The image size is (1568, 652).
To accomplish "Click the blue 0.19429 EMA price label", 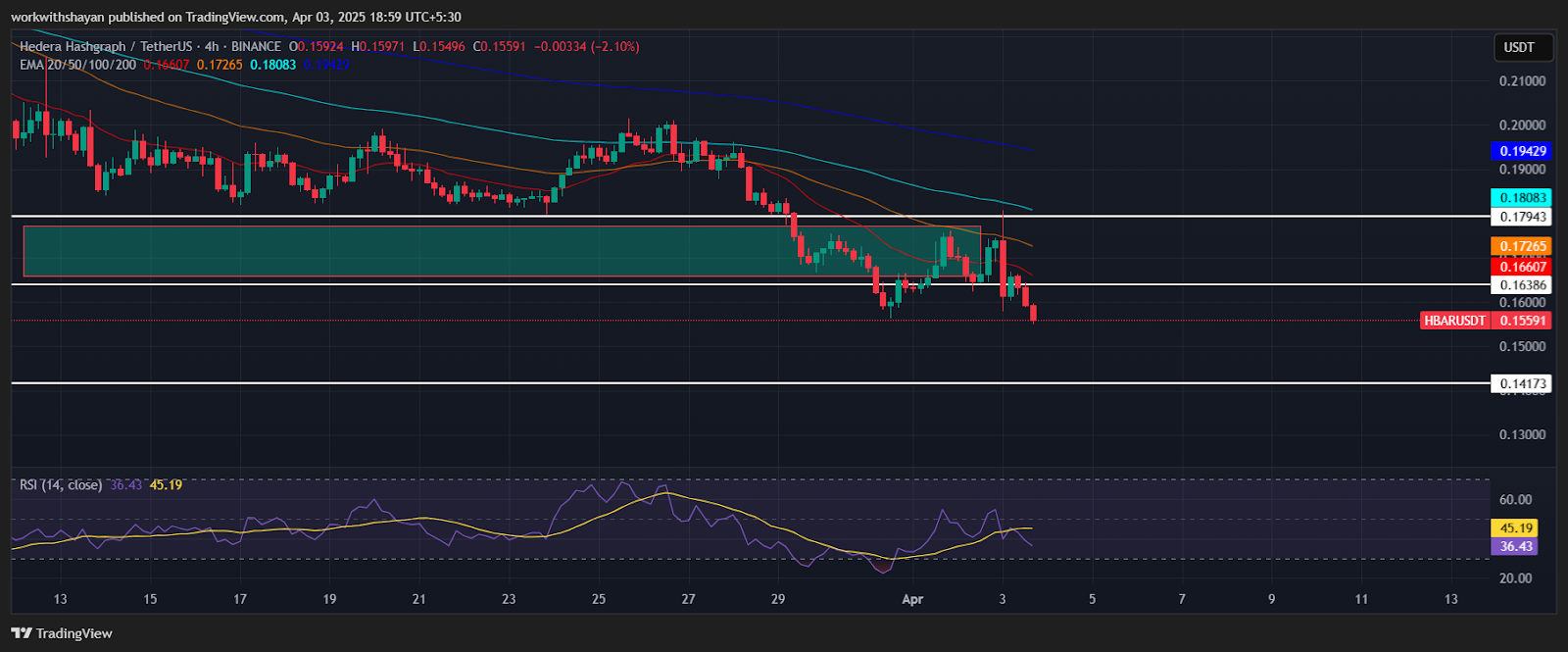I will (1522, 151).
